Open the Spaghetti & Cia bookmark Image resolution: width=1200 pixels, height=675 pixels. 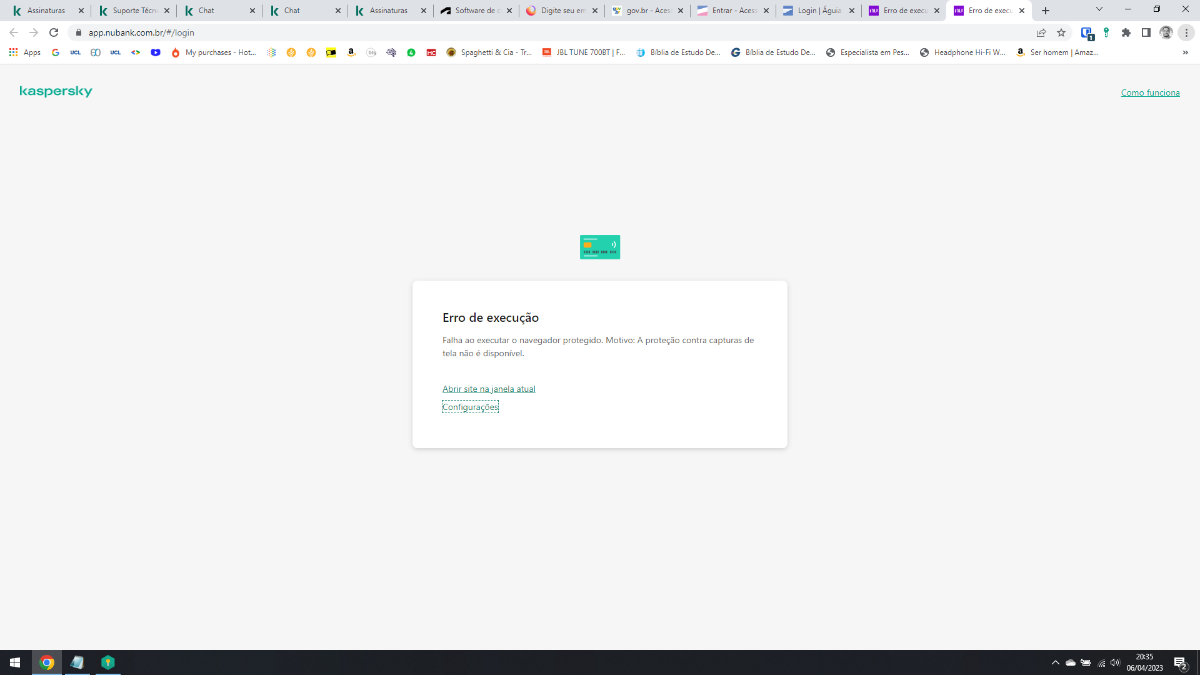coord(489,52)
